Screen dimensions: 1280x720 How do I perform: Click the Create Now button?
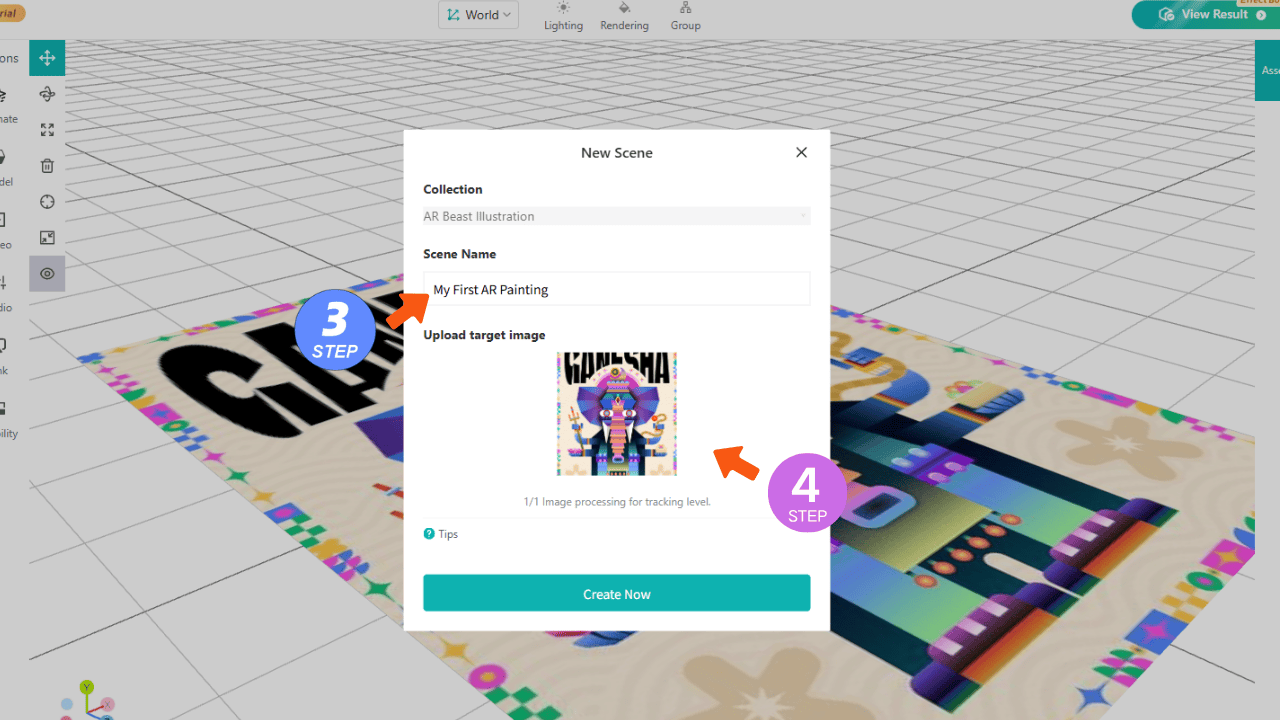(x=616, y=593)
